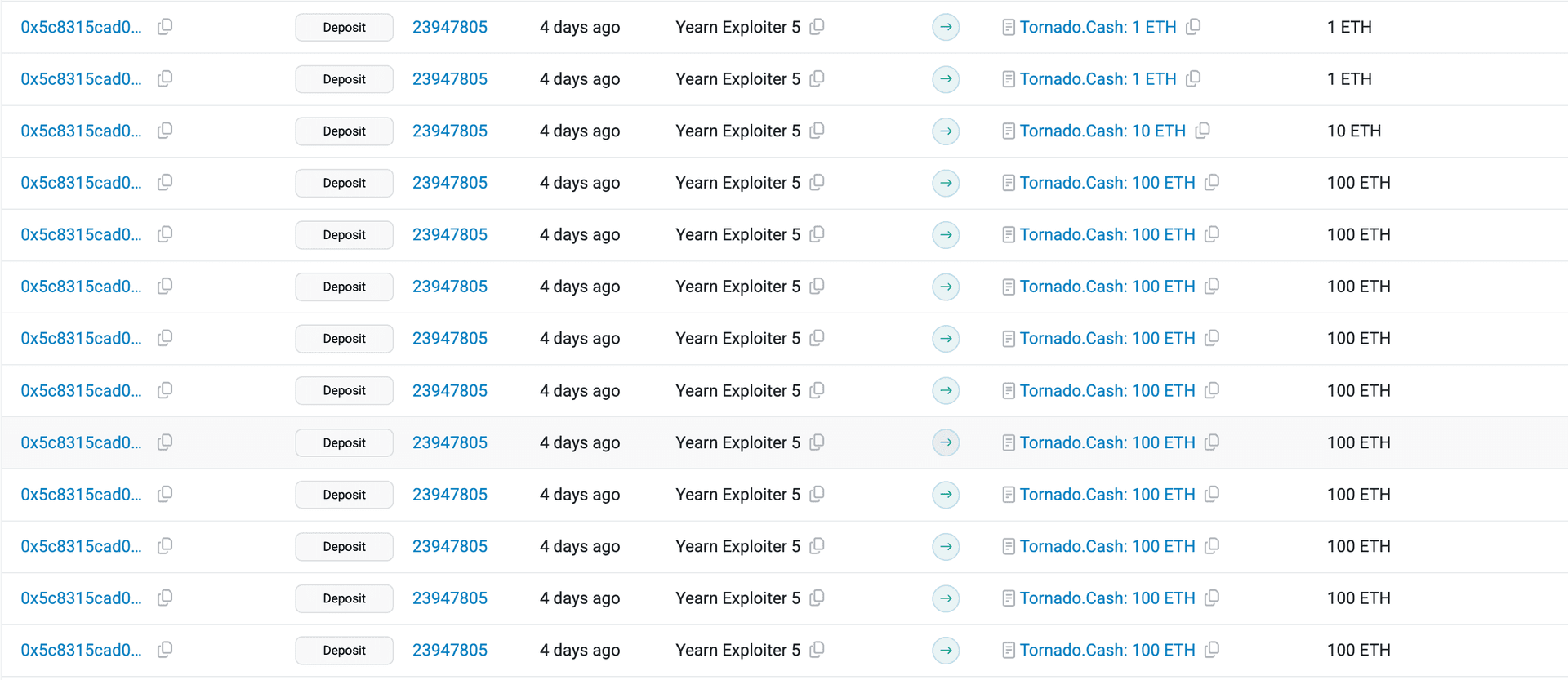This screenshot has width=1568, height=680.
Task: Click the transfer arrow on the bottom row
Action: pos(945,650)
